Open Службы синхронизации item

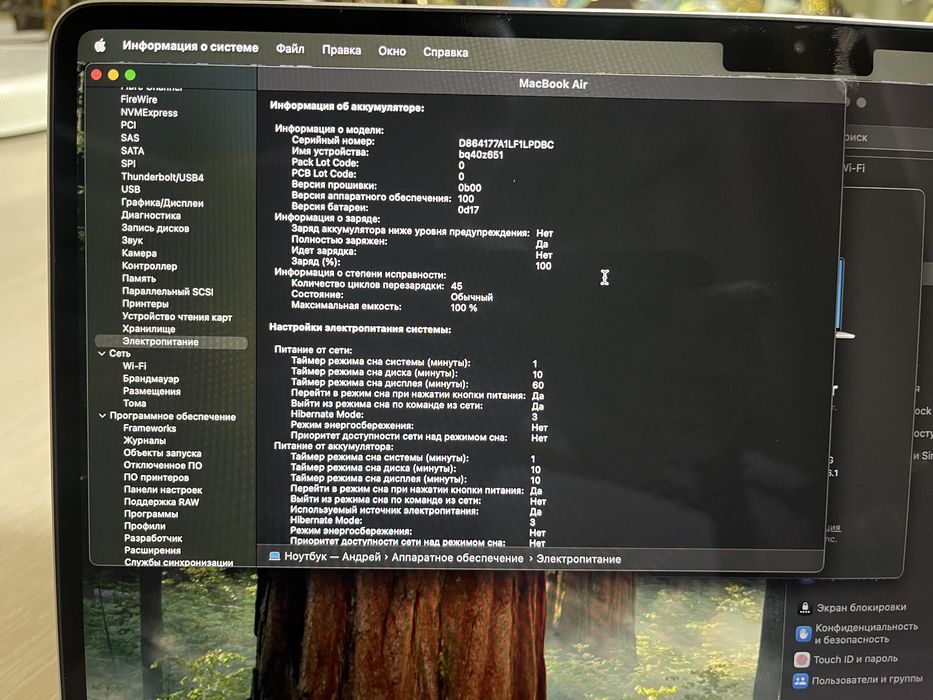[x=179, y=562]
